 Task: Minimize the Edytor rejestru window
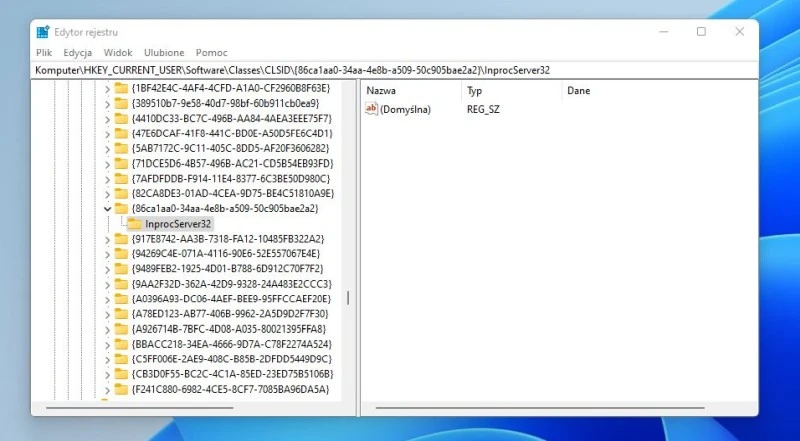pos(663,32)
